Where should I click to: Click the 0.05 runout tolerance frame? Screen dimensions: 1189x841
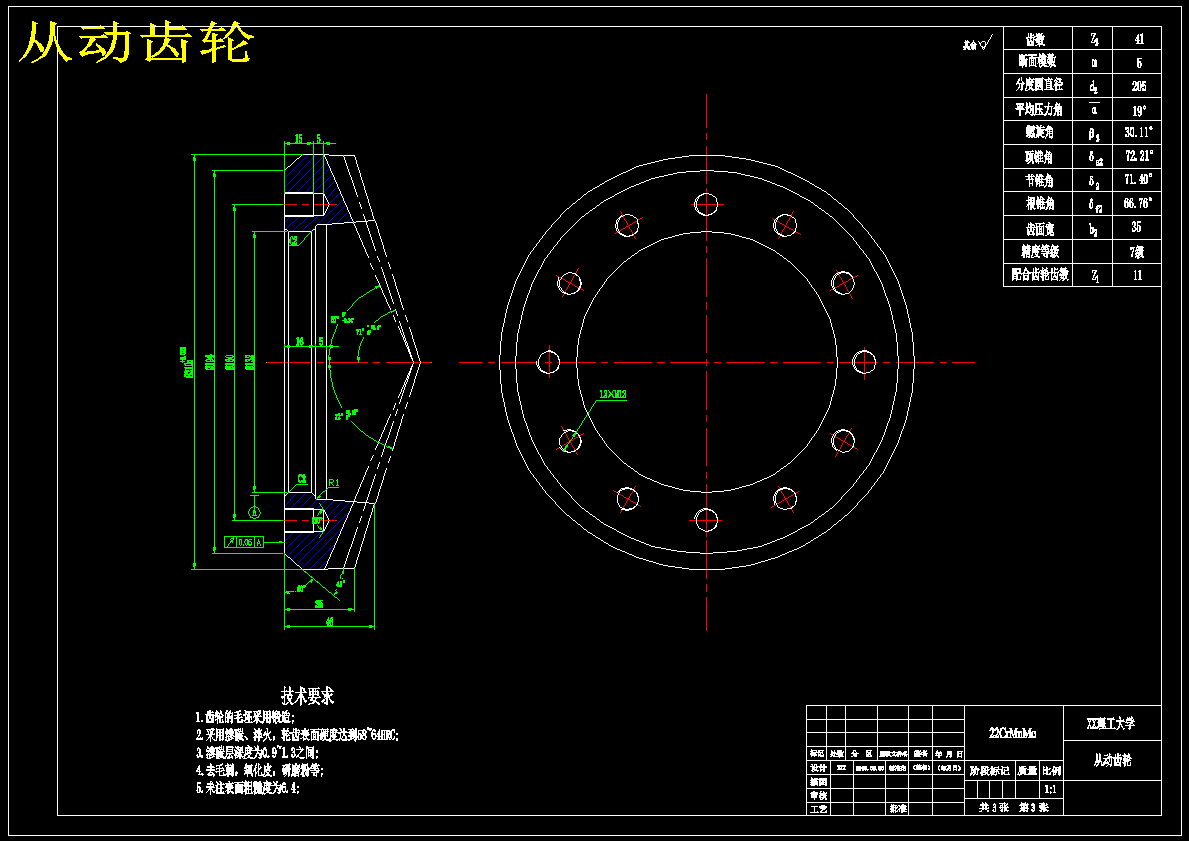pyautogui.click(x=244, y=542)
